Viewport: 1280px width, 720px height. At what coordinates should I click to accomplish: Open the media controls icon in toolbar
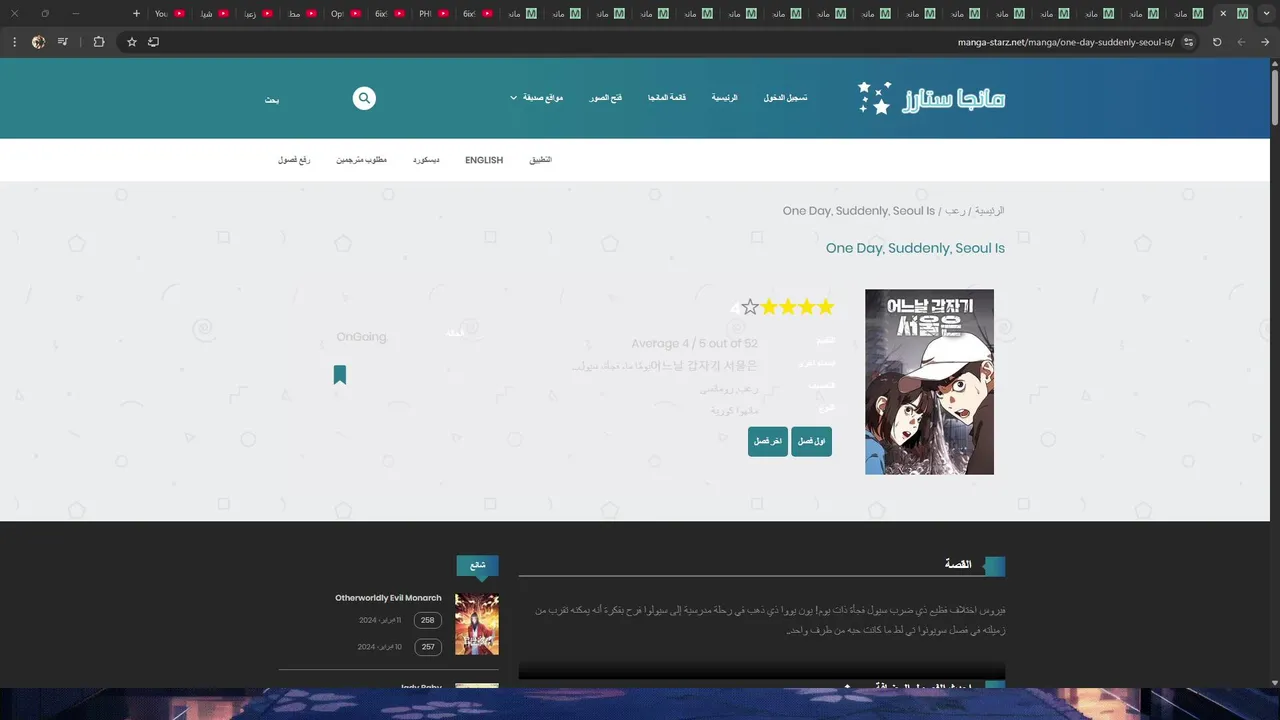coord(63,42)
